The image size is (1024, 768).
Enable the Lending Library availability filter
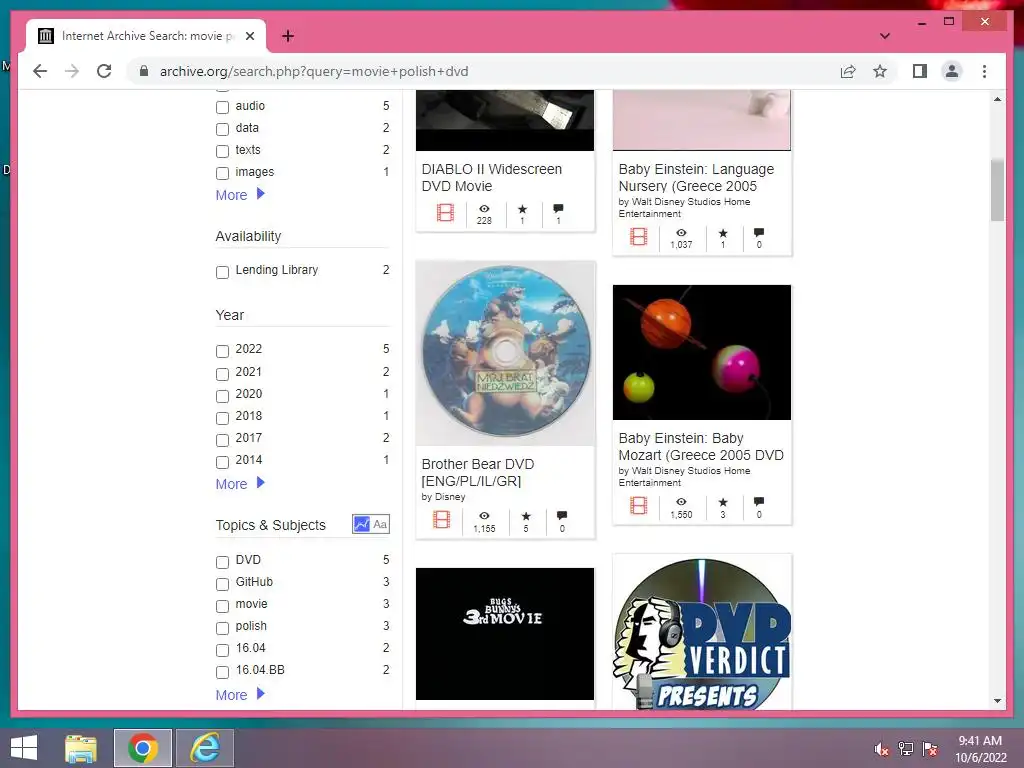[x=223, y=271]
